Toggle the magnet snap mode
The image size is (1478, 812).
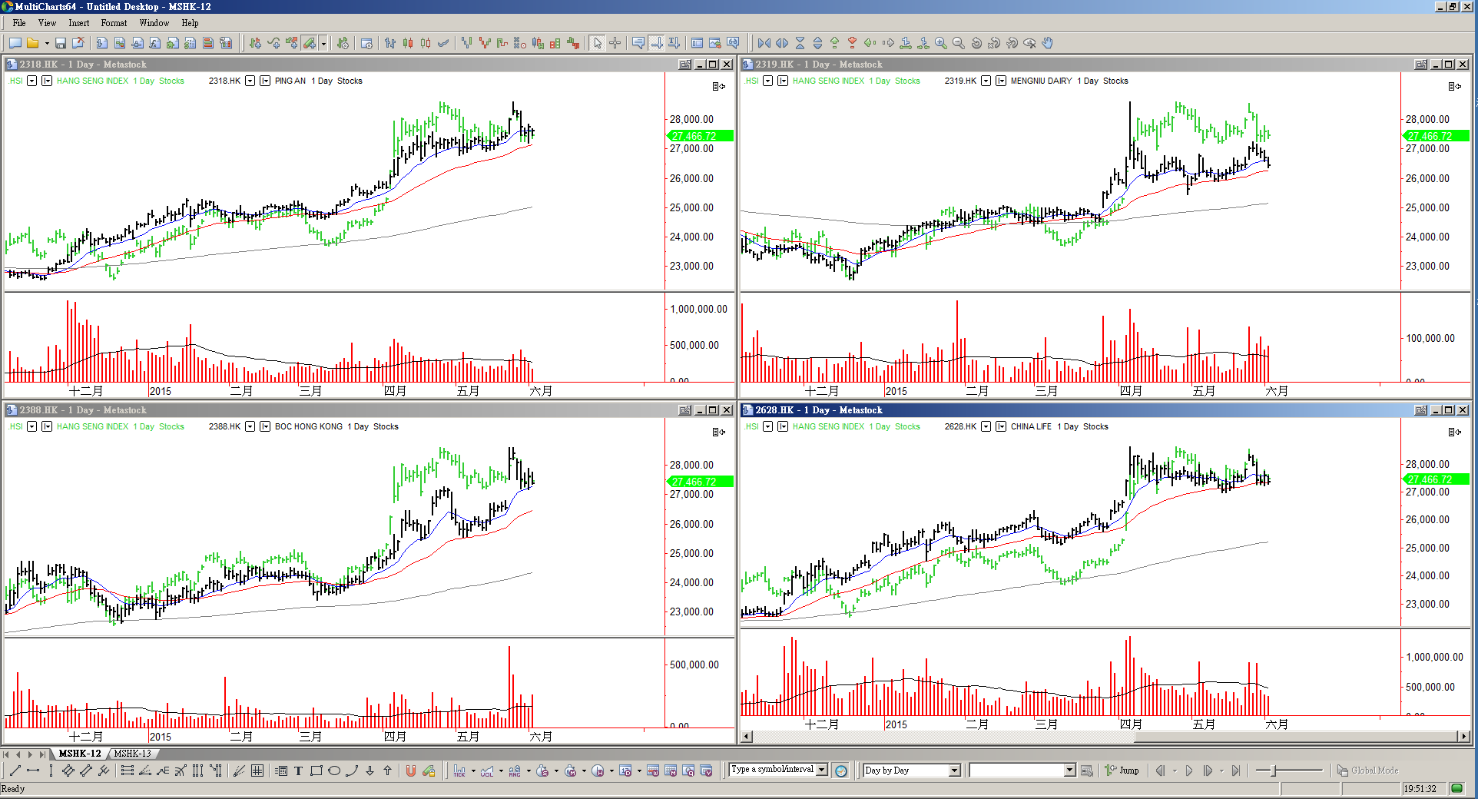pyautogui.click(x=410, y=771)
